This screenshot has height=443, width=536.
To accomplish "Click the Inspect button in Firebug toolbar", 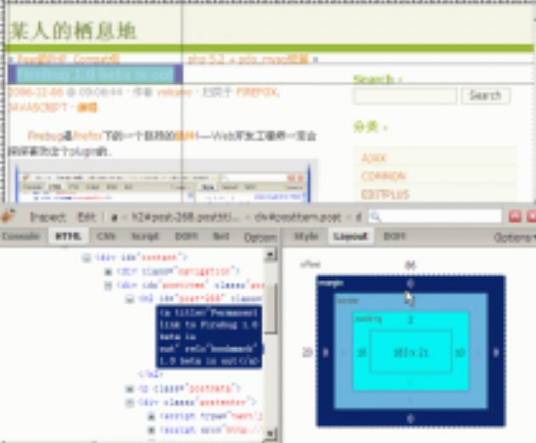I will pos(48,217).
